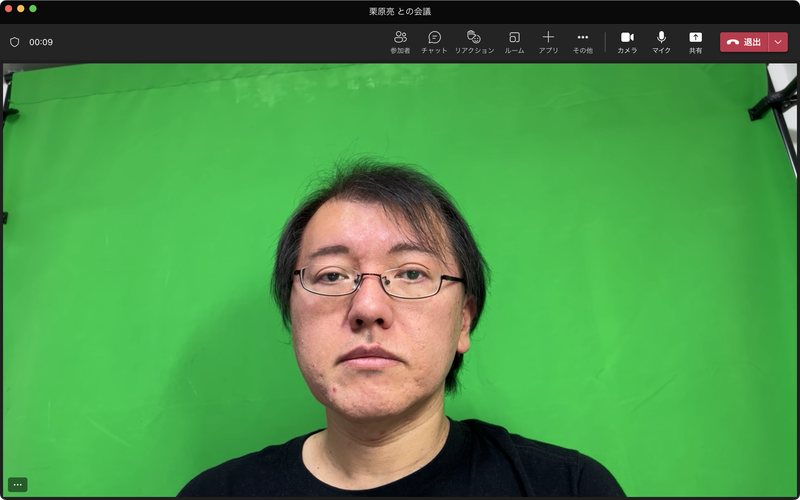Leave the meeting with 退出 button
This screenshot has width=800, height=500.
coord(744,42)
